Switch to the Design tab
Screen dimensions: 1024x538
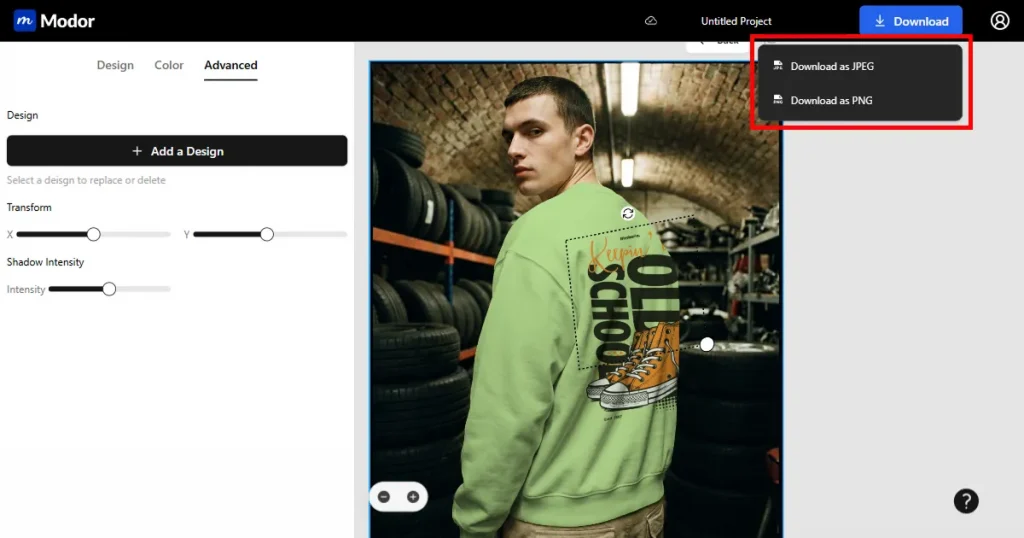pos(115,66)
